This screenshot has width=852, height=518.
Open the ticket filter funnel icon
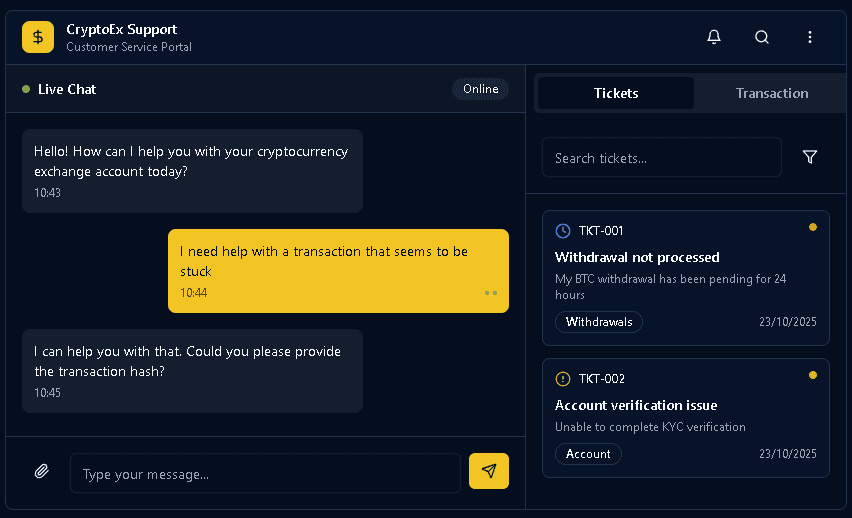810,157
